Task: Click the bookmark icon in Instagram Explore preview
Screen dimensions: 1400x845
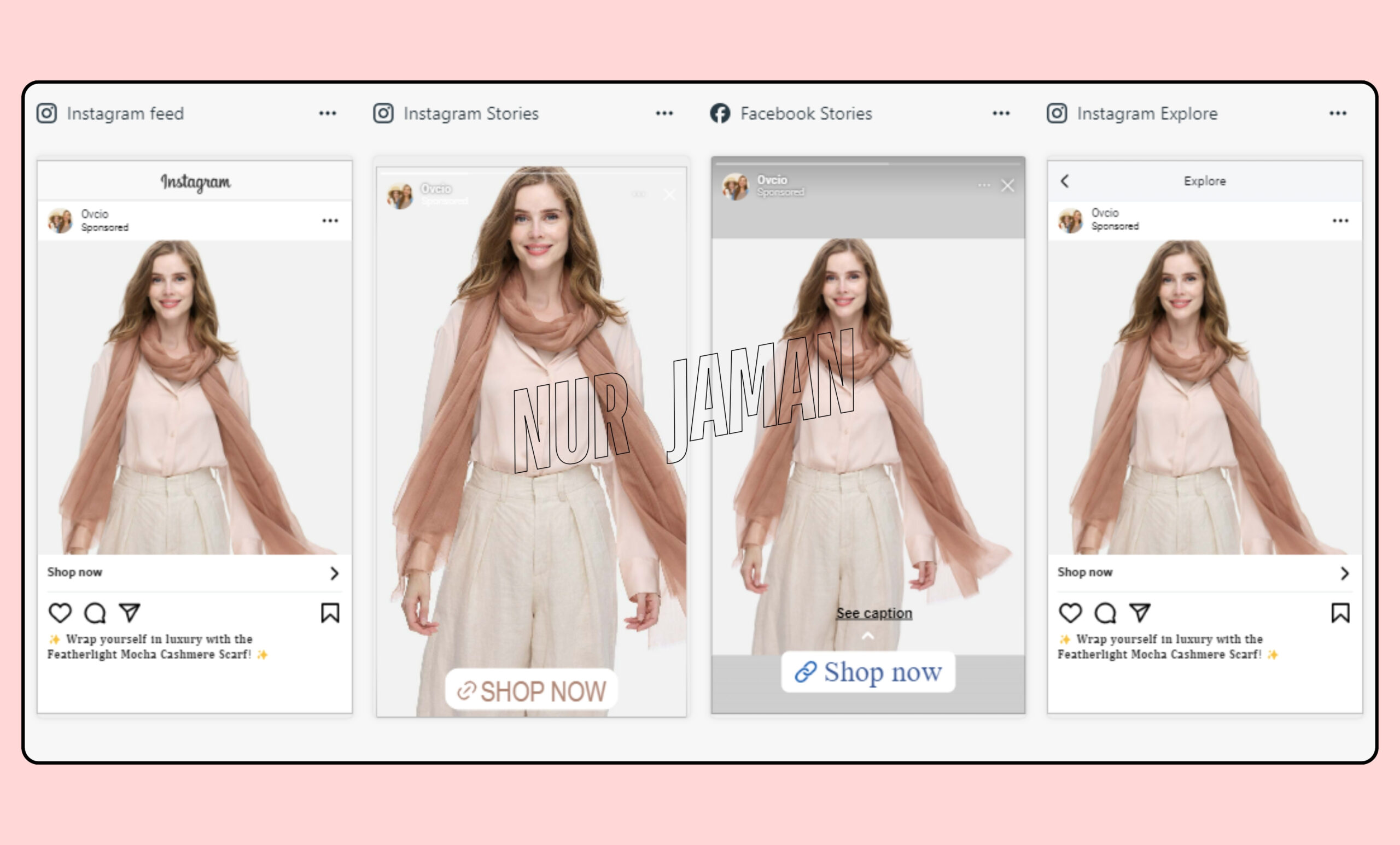Action: click(1340, 613)
